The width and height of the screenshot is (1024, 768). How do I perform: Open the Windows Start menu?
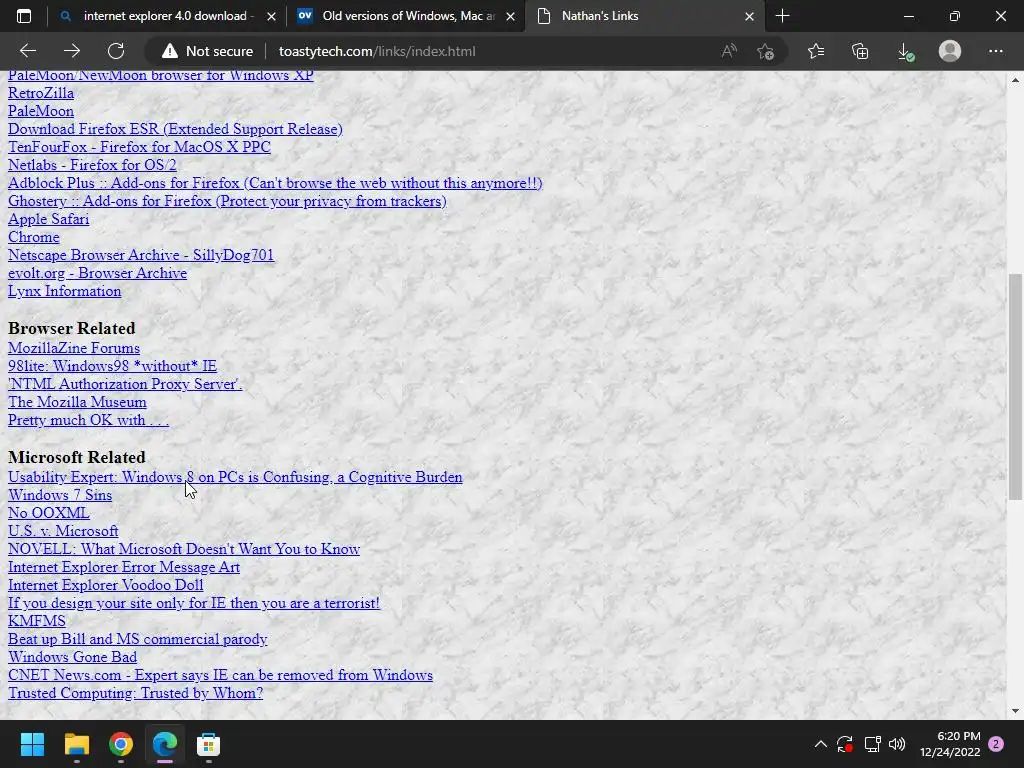click(x=32, y=744)
